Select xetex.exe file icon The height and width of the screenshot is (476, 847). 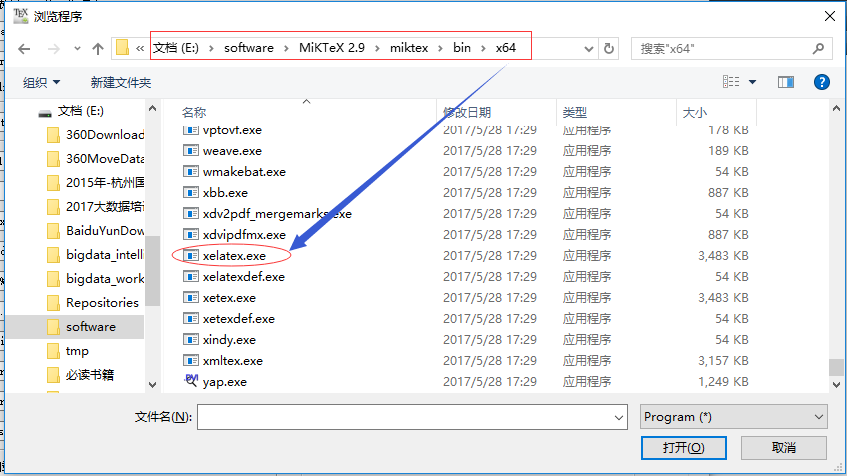pyautogui.click(x=191, y=297)
